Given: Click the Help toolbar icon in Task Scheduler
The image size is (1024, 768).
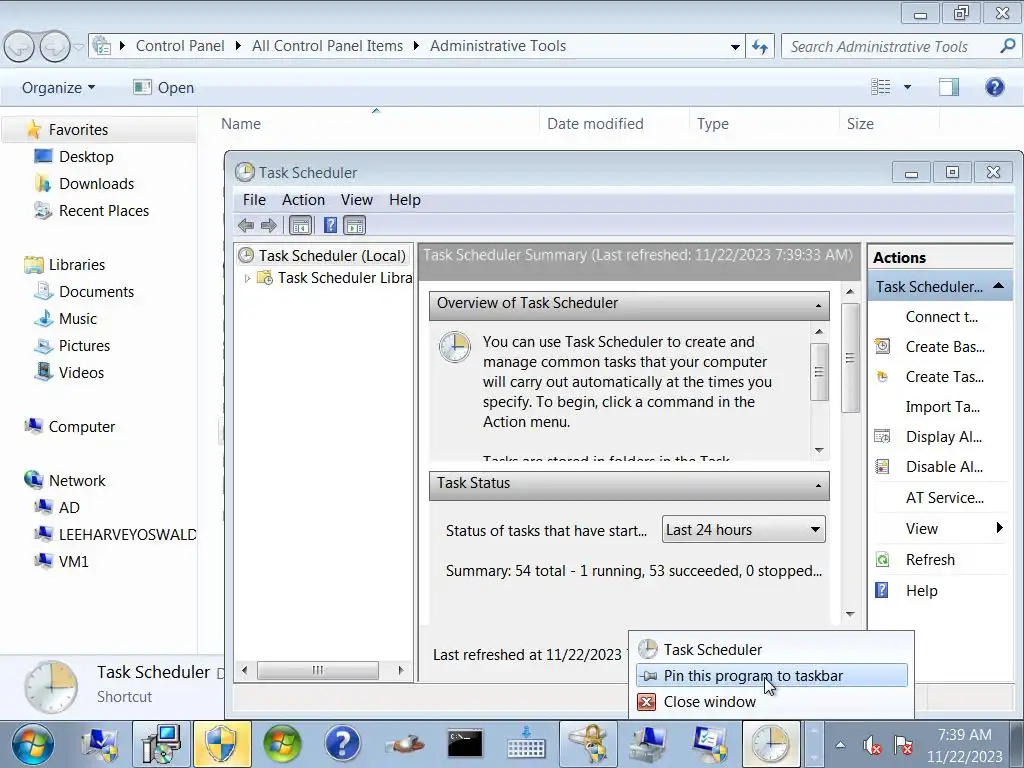Looking at the screenshot, I should pos(330,226).
